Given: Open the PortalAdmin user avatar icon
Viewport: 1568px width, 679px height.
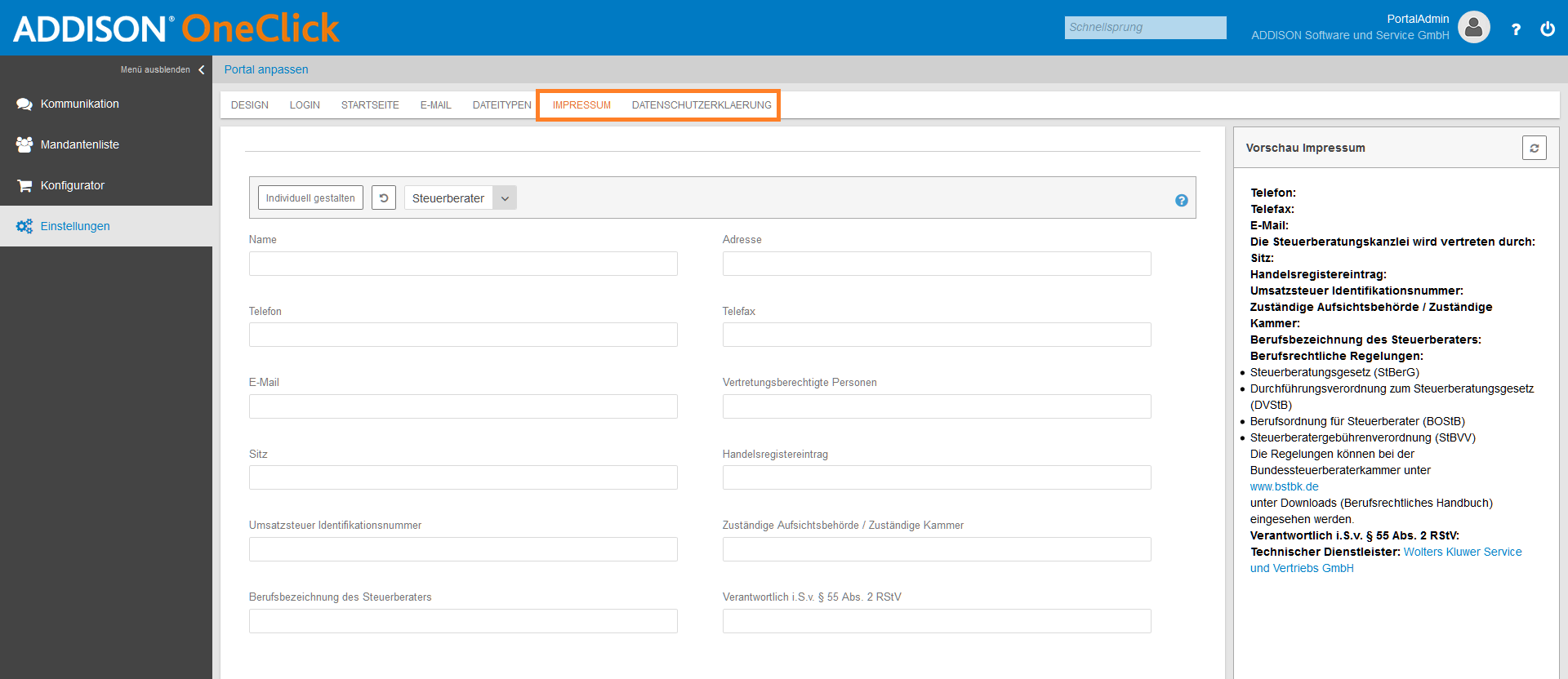Looking at the screenshot, I should (x=1473, y=27).
